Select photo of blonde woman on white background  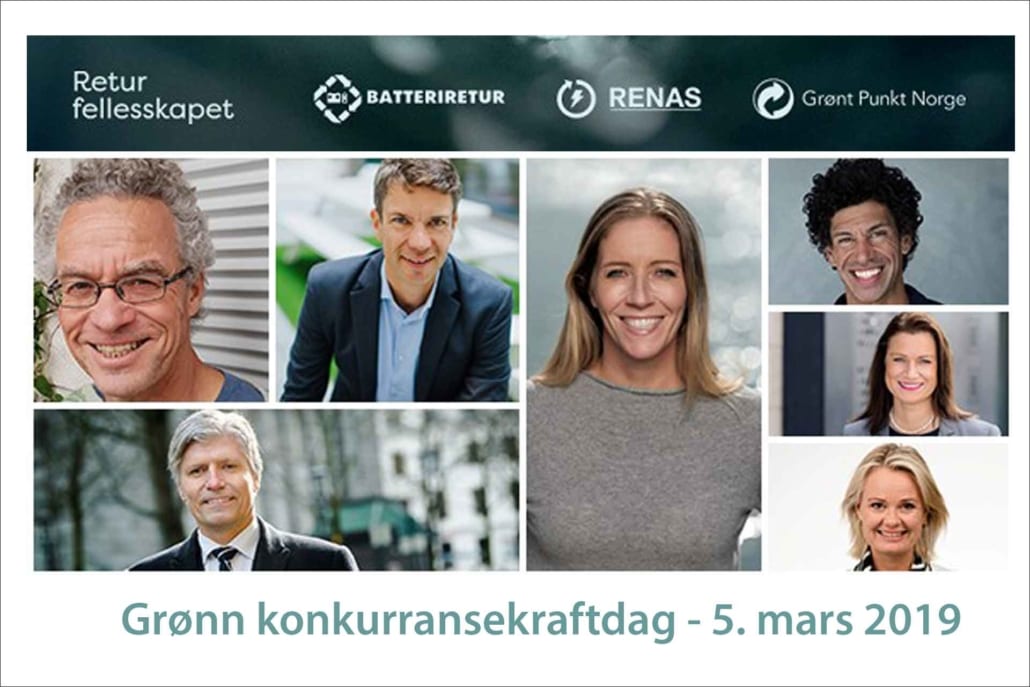point(888,506)
